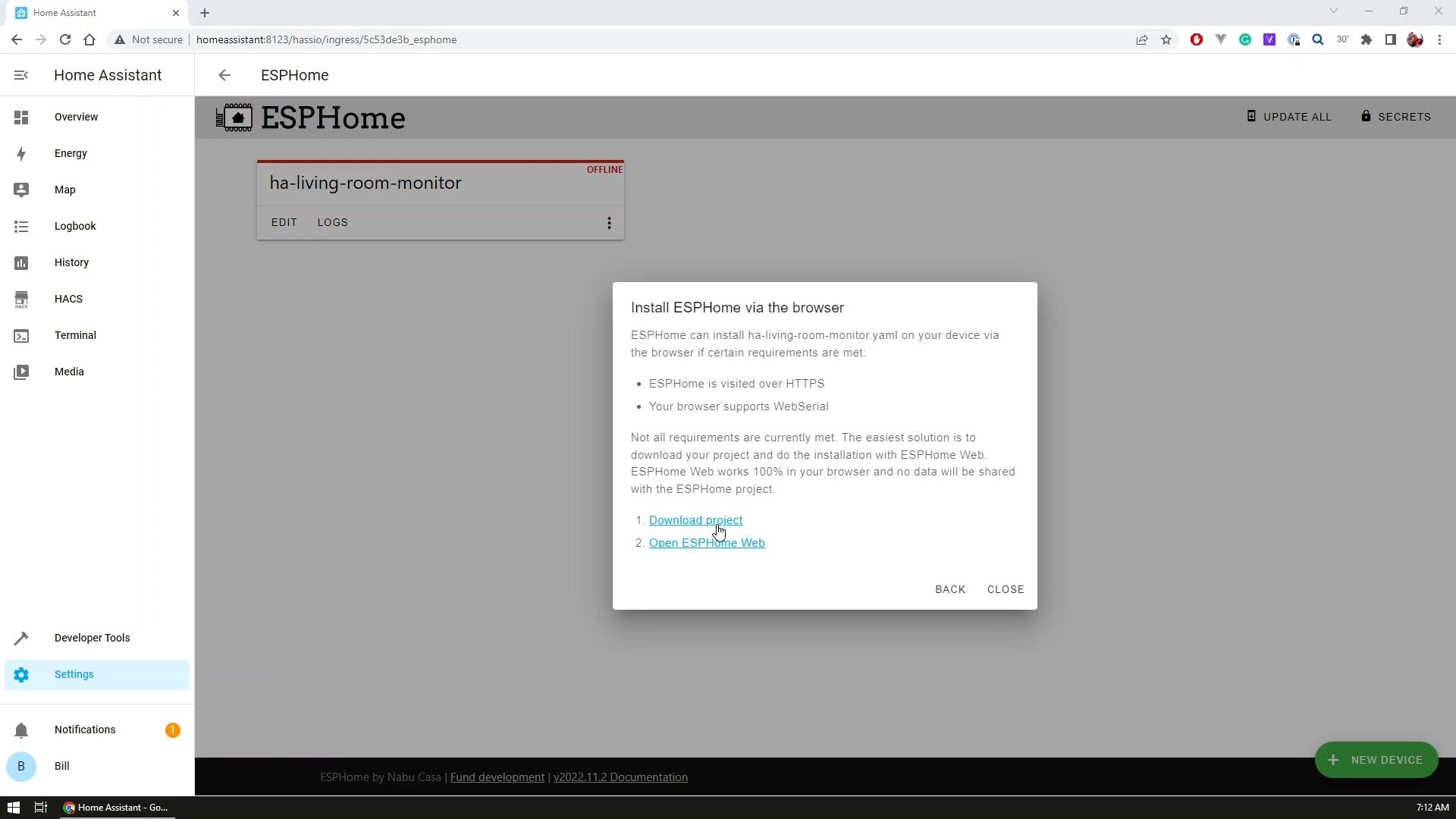Open the browser extensions puzzle icon
This screenshot has width=1456, height=819.
(1367, 39)
